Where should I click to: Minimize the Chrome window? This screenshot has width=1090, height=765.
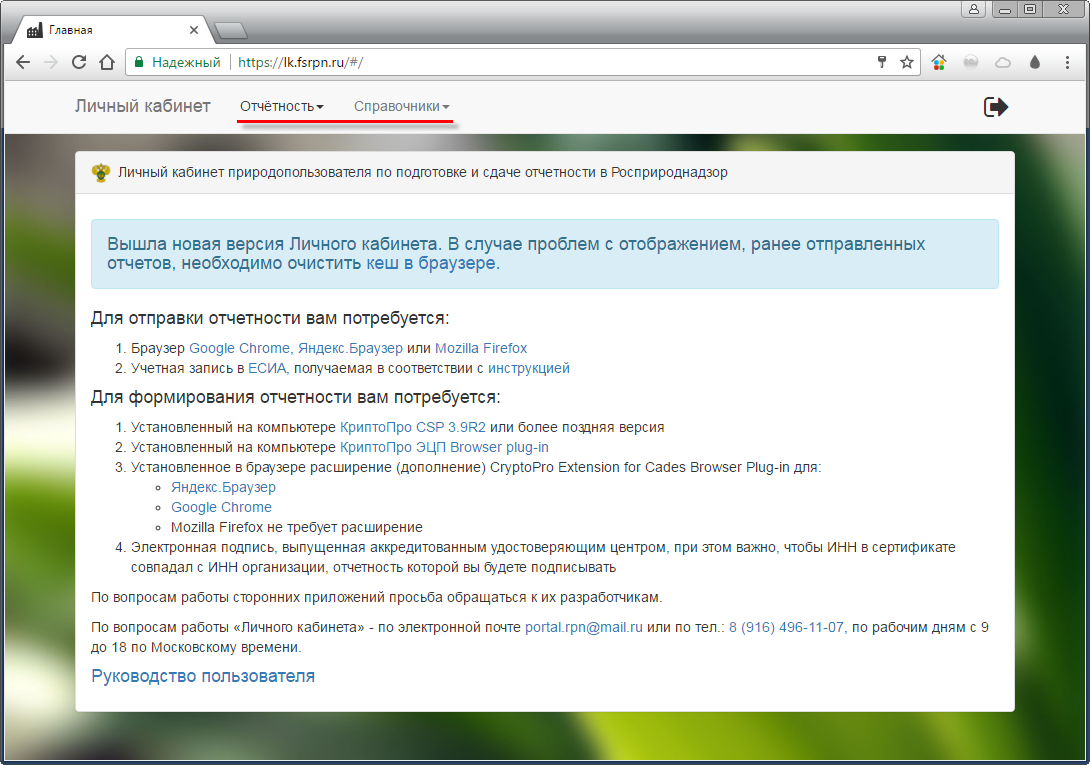[x=1004, y=9]
